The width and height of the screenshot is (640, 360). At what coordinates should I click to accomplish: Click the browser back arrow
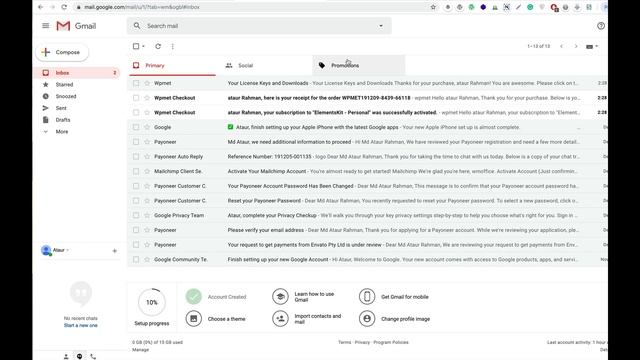pyautogui.click(x=40, y=7)
